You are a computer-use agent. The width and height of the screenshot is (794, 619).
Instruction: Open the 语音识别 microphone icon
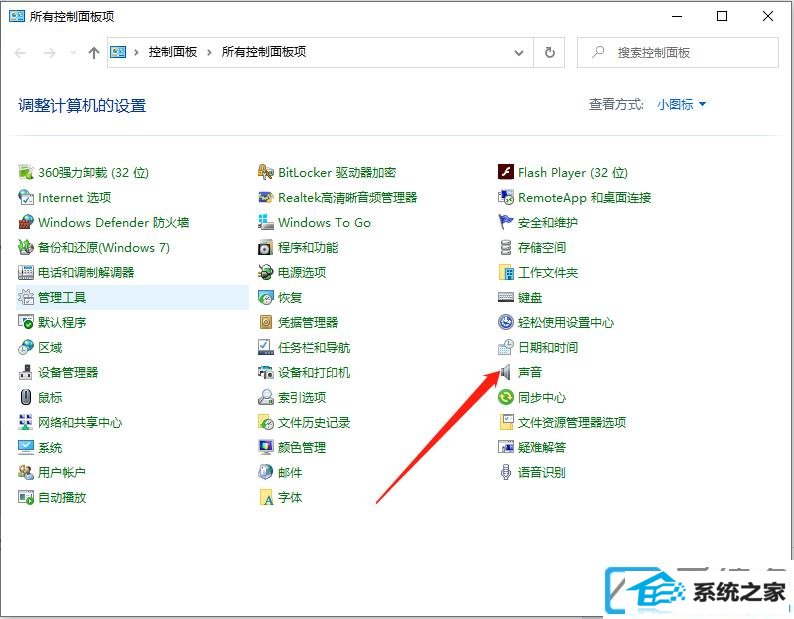coord(505,472)
